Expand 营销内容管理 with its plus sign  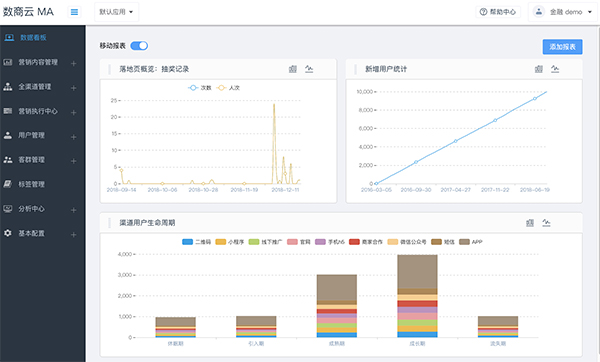[x=73, y=63]
